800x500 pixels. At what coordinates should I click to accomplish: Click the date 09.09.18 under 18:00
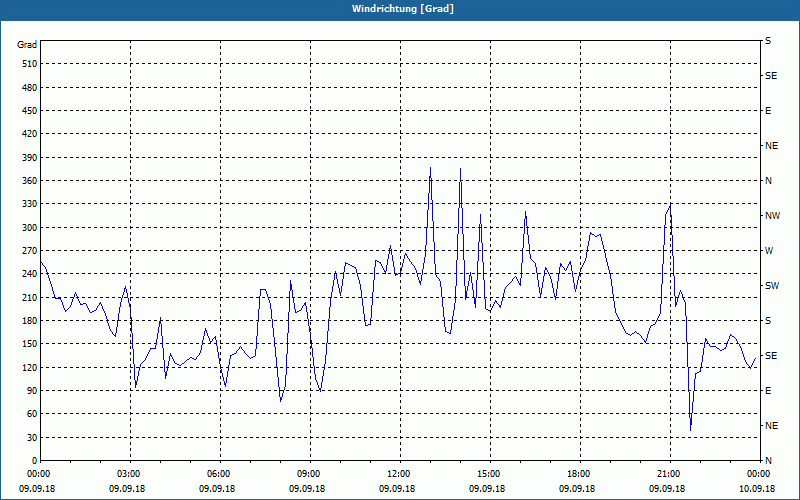click(577, 489)
